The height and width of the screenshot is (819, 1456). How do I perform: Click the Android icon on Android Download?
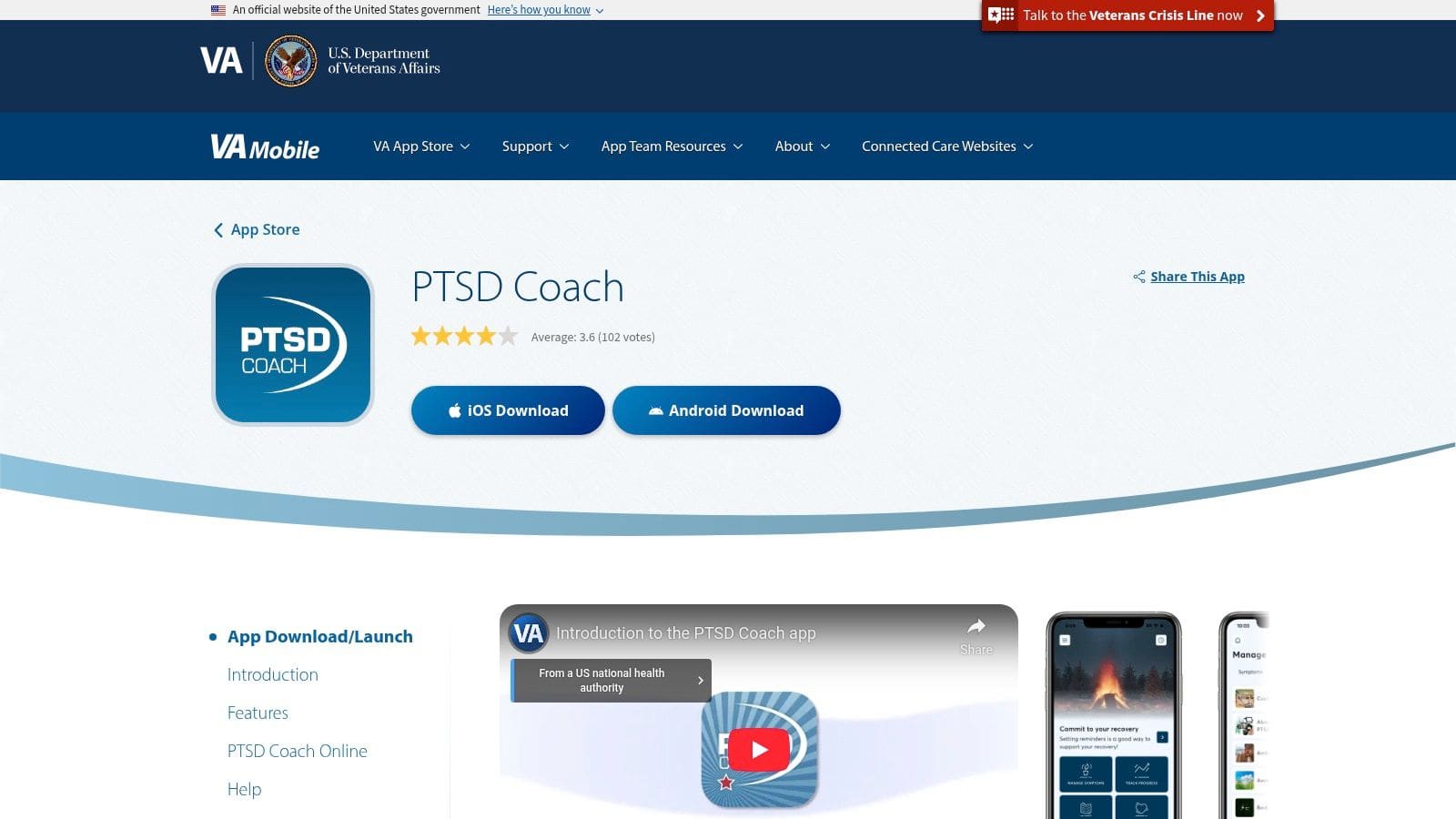pyautogui.click(x=657, y=409)
